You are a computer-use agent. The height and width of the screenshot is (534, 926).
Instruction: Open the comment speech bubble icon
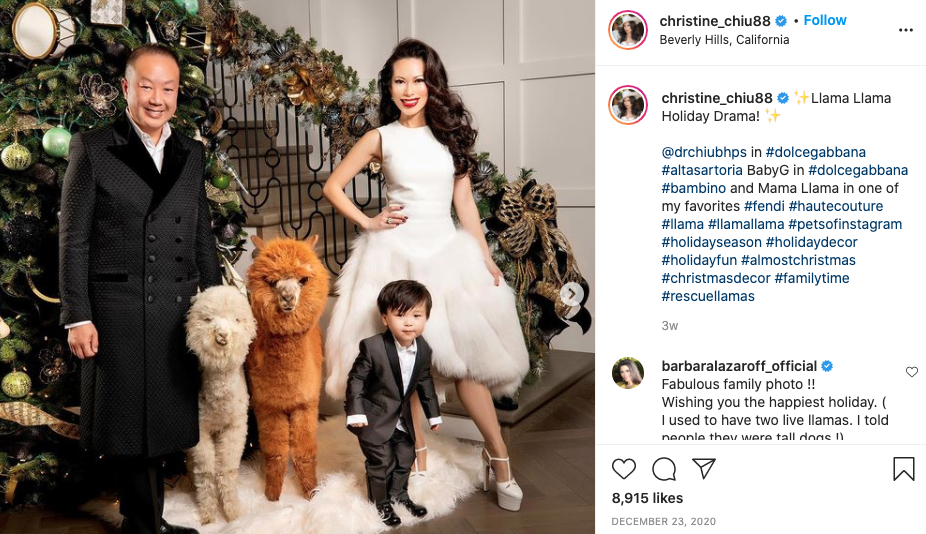pyautogui.click(x=664, y=469)
